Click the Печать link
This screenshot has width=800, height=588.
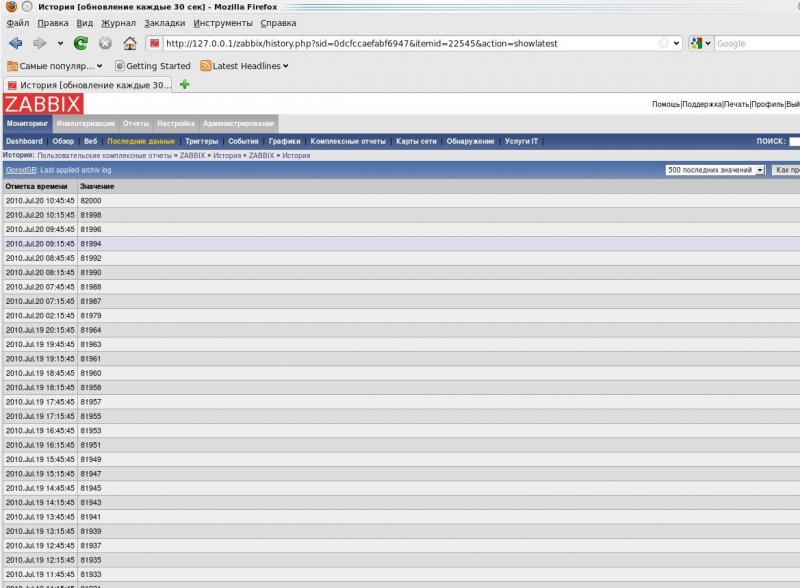(x=737, y=104)
